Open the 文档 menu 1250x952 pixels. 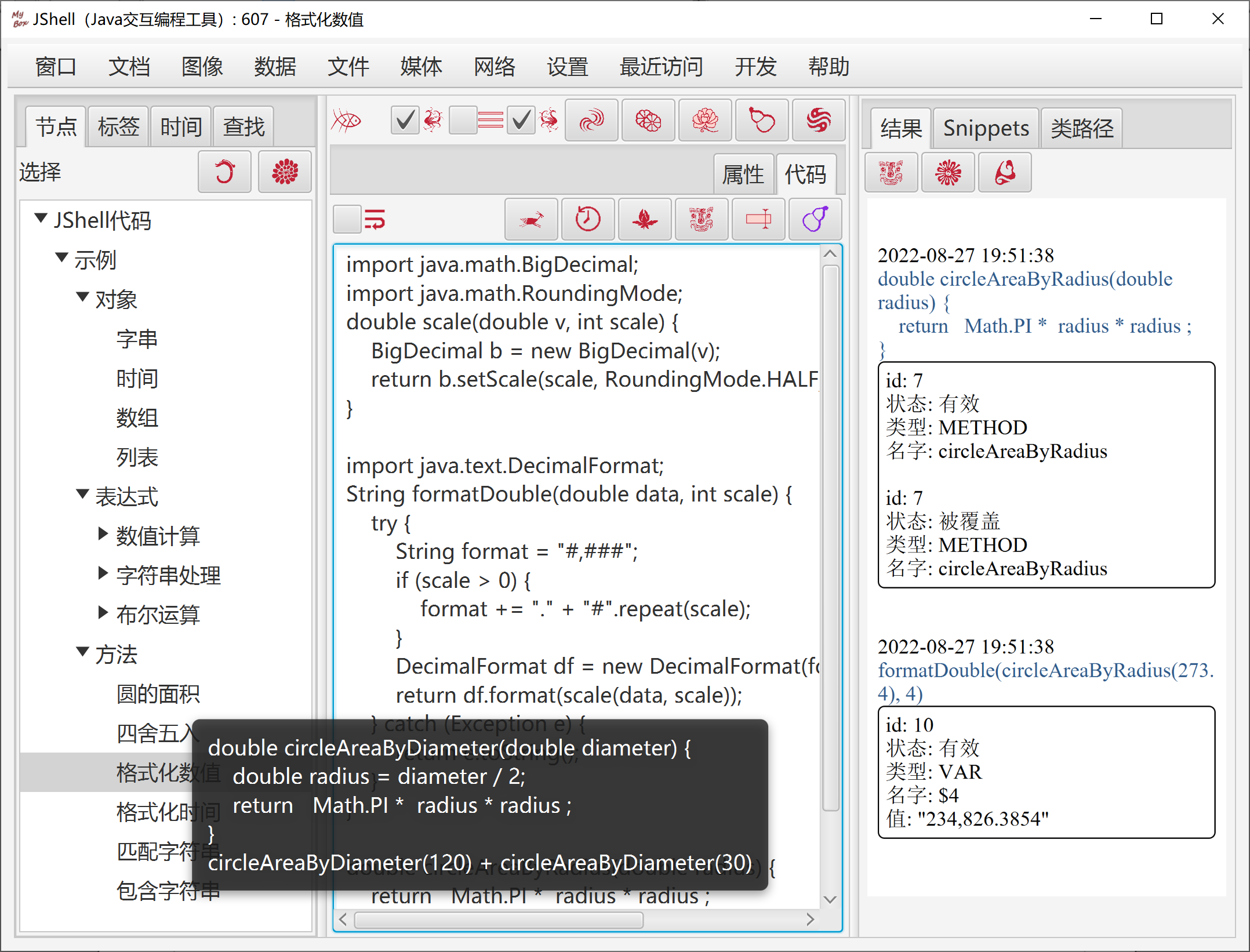[129, 67]
